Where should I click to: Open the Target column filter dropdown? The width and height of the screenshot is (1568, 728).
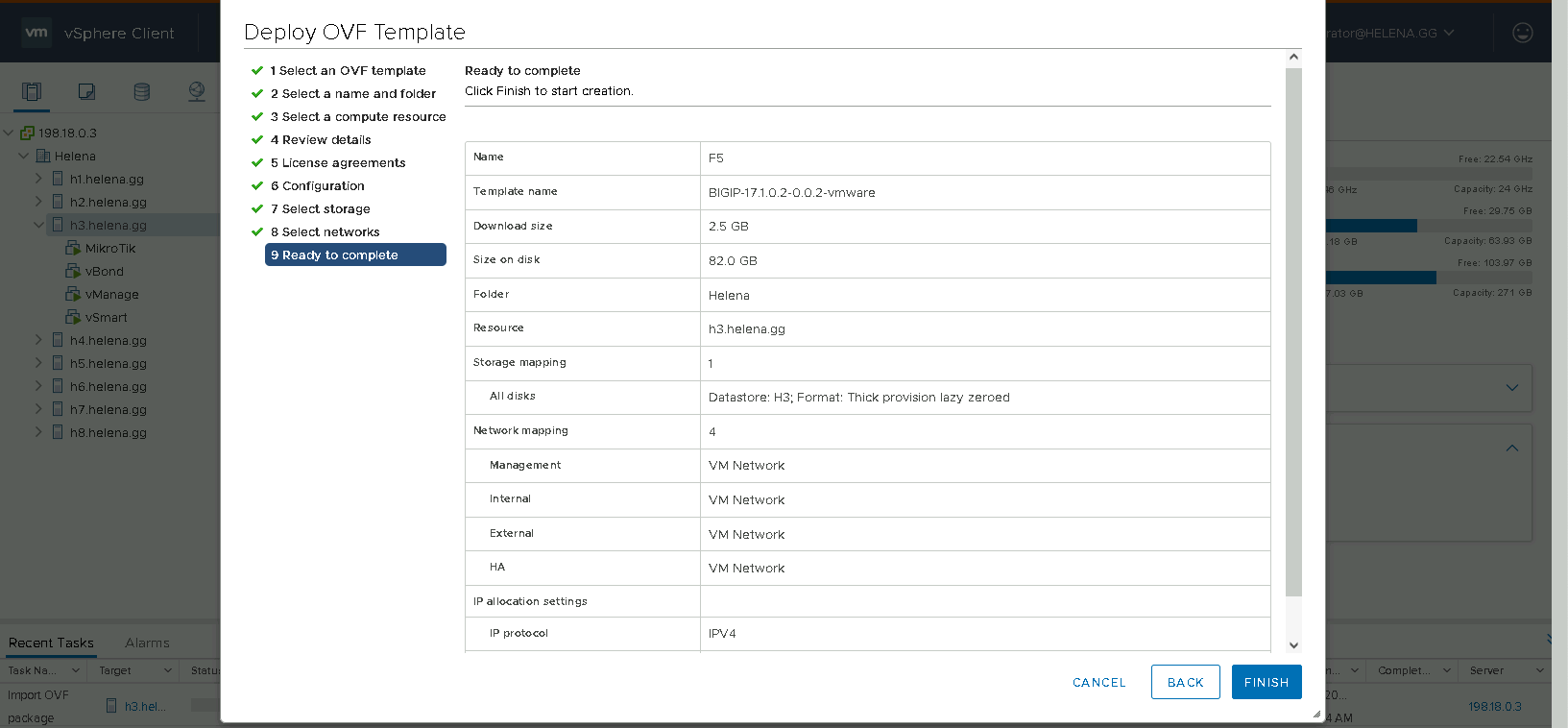(167, 670)
